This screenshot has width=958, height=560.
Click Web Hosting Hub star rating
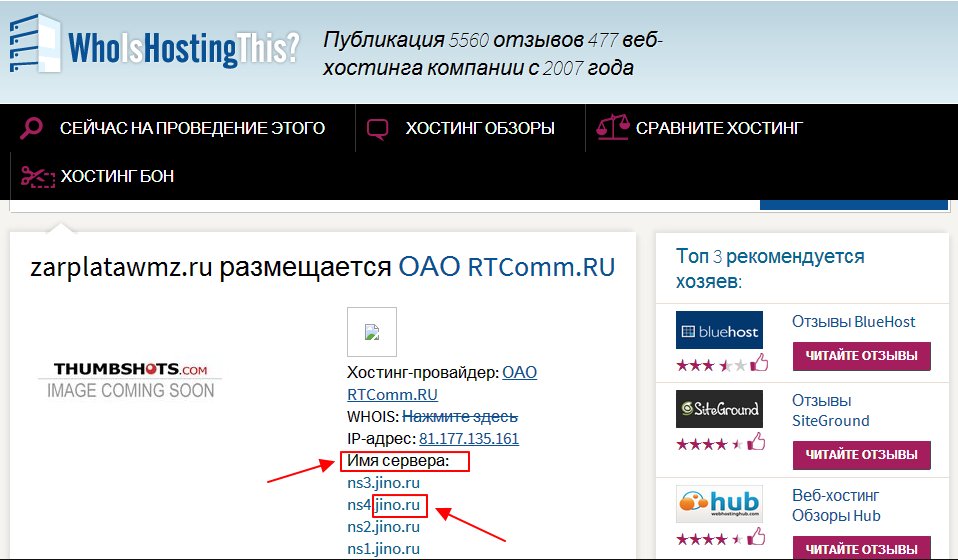click(710, 540)
